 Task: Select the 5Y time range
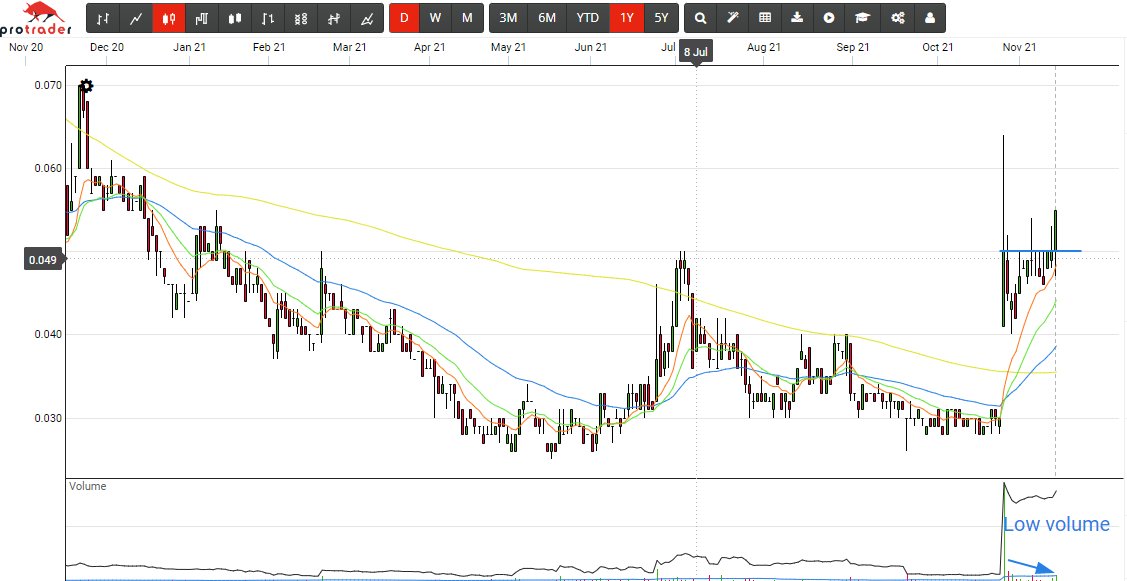pos(661,18)
